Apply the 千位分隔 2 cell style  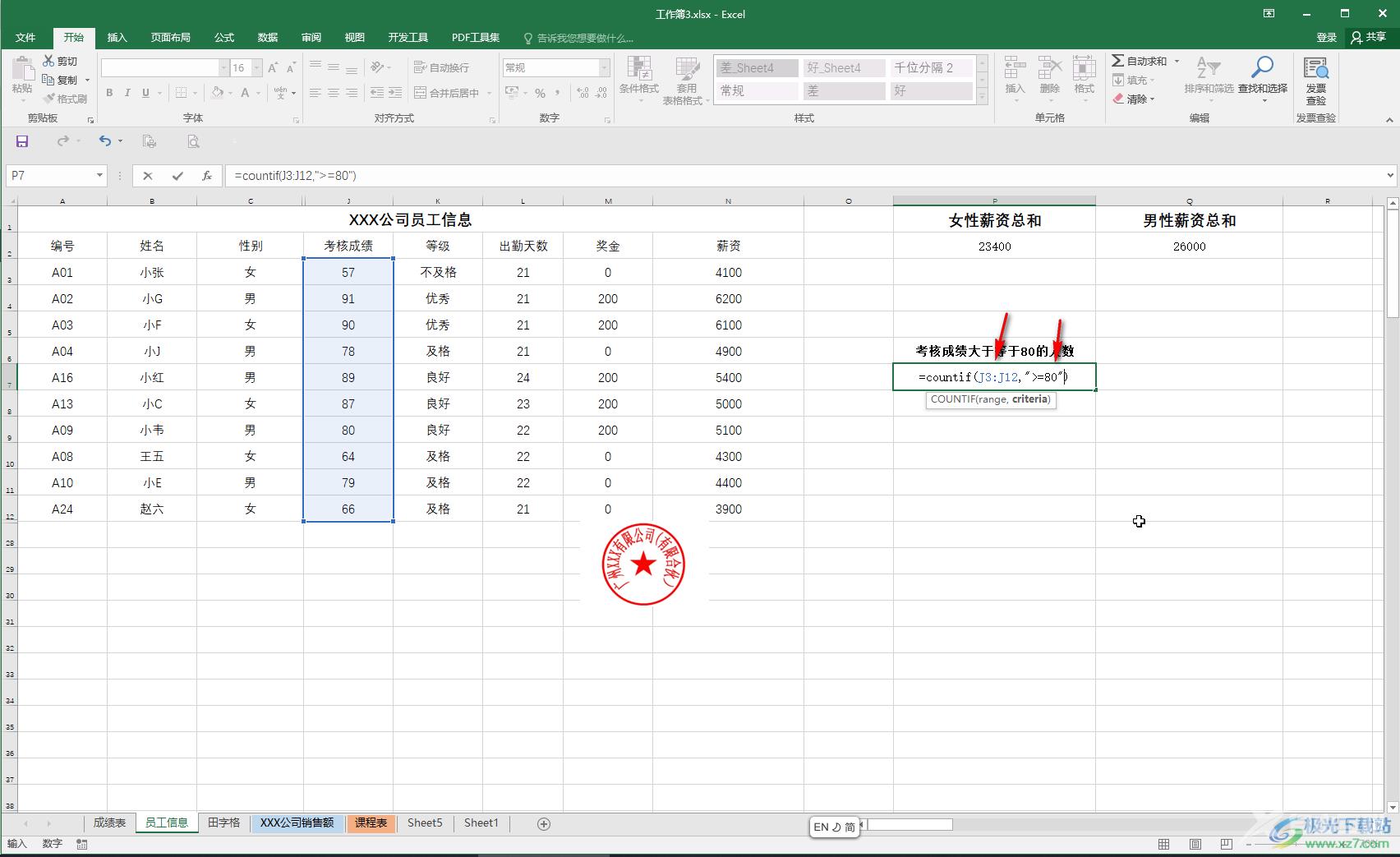(x=931, y=67)
